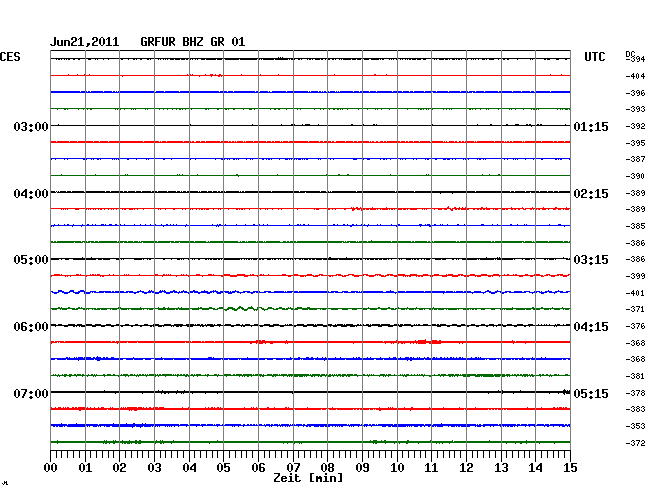This screenshot has width=650, height=494.
Task: Select DC offset value -372
Action: point(635,443)
